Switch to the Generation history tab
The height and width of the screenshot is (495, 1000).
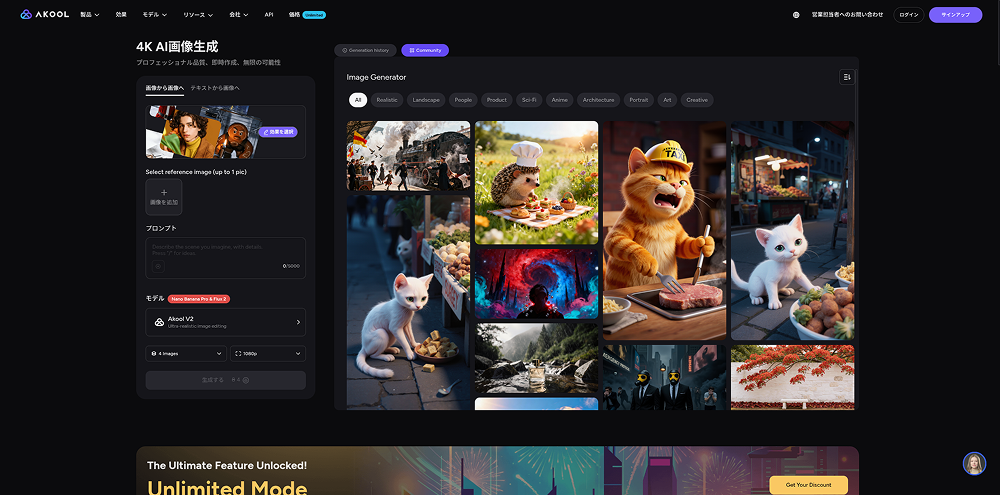click(366, 50)
